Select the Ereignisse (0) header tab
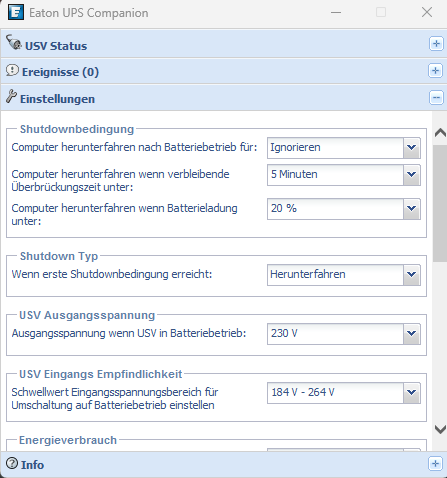This screenshot has width=447, height=478. (223, 71)
